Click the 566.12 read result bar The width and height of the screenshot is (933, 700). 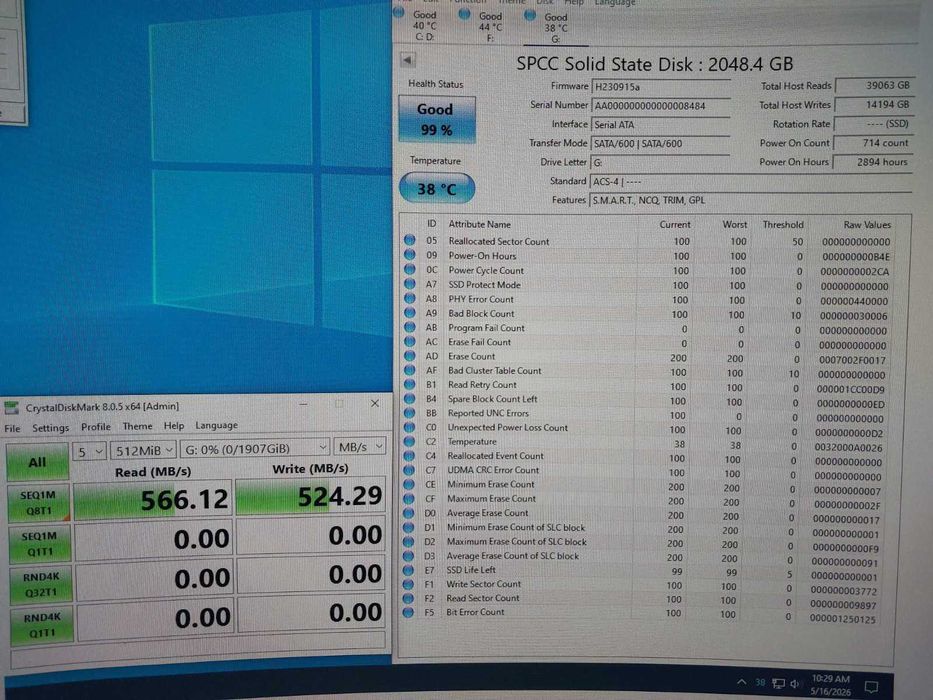click(x=153, y=499)
